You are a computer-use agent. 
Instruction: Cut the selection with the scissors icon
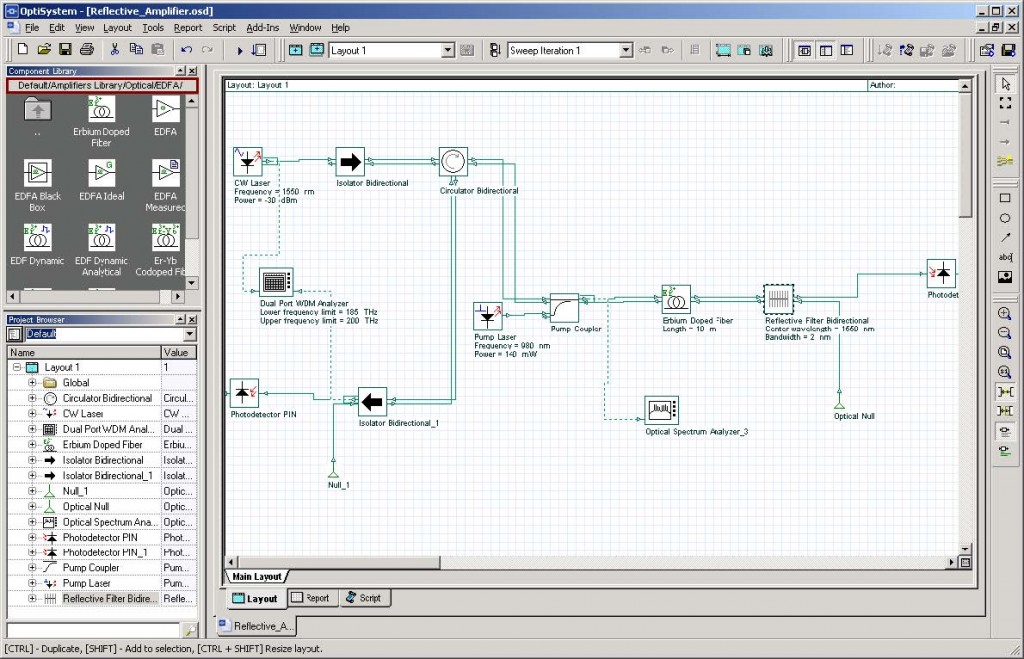click(115, 50)
